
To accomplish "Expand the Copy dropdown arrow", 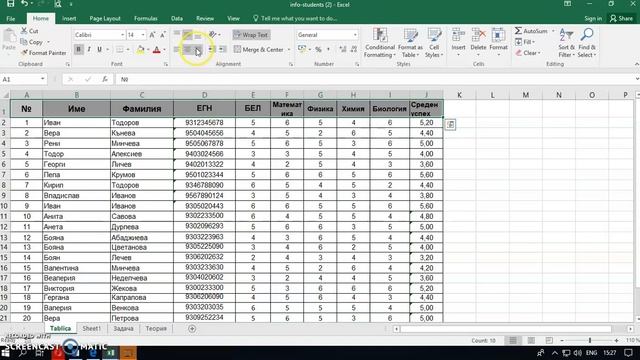I will [x=48, y=42].
